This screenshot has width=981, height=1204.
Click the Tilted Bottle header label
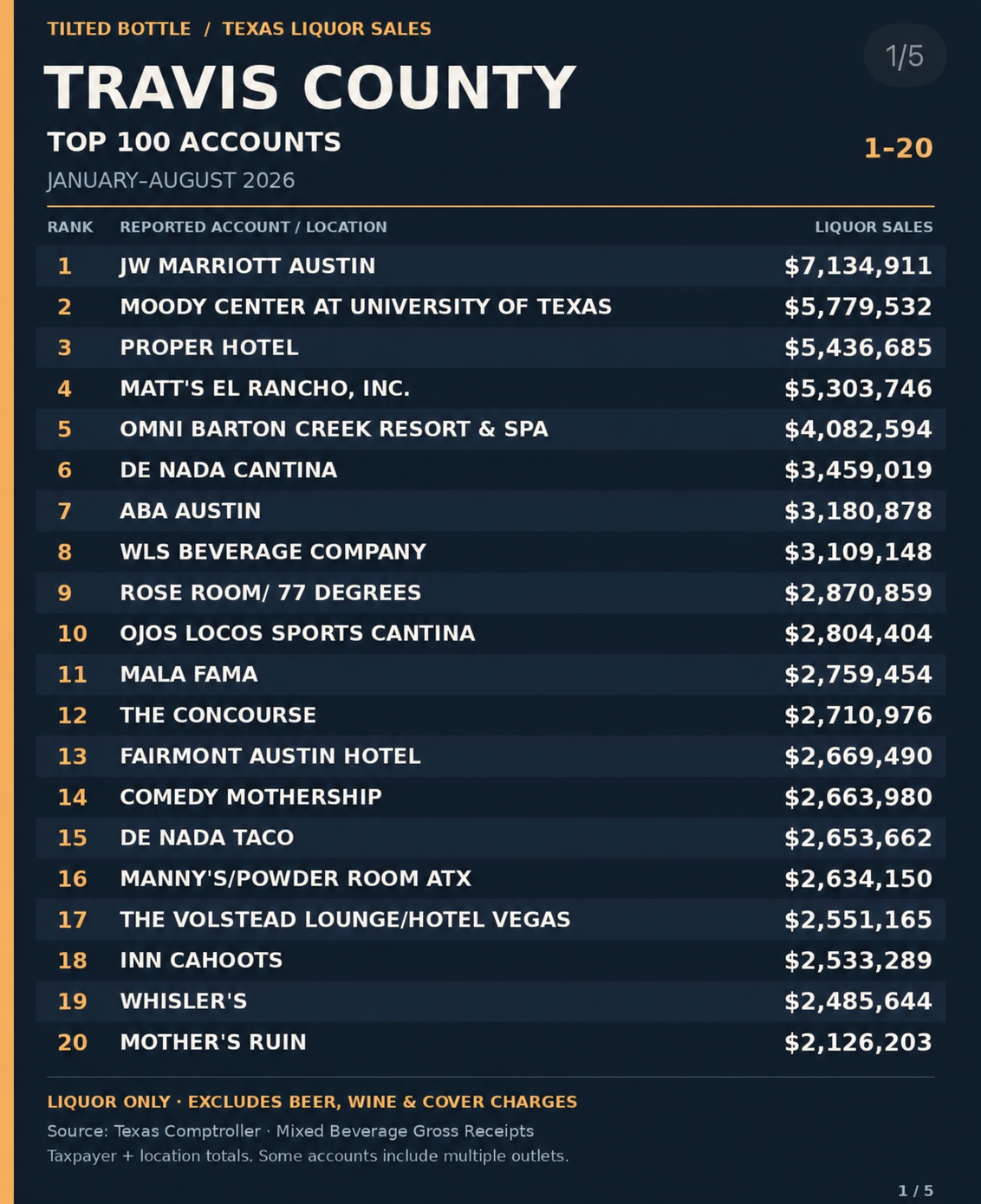tap(119, 29)
